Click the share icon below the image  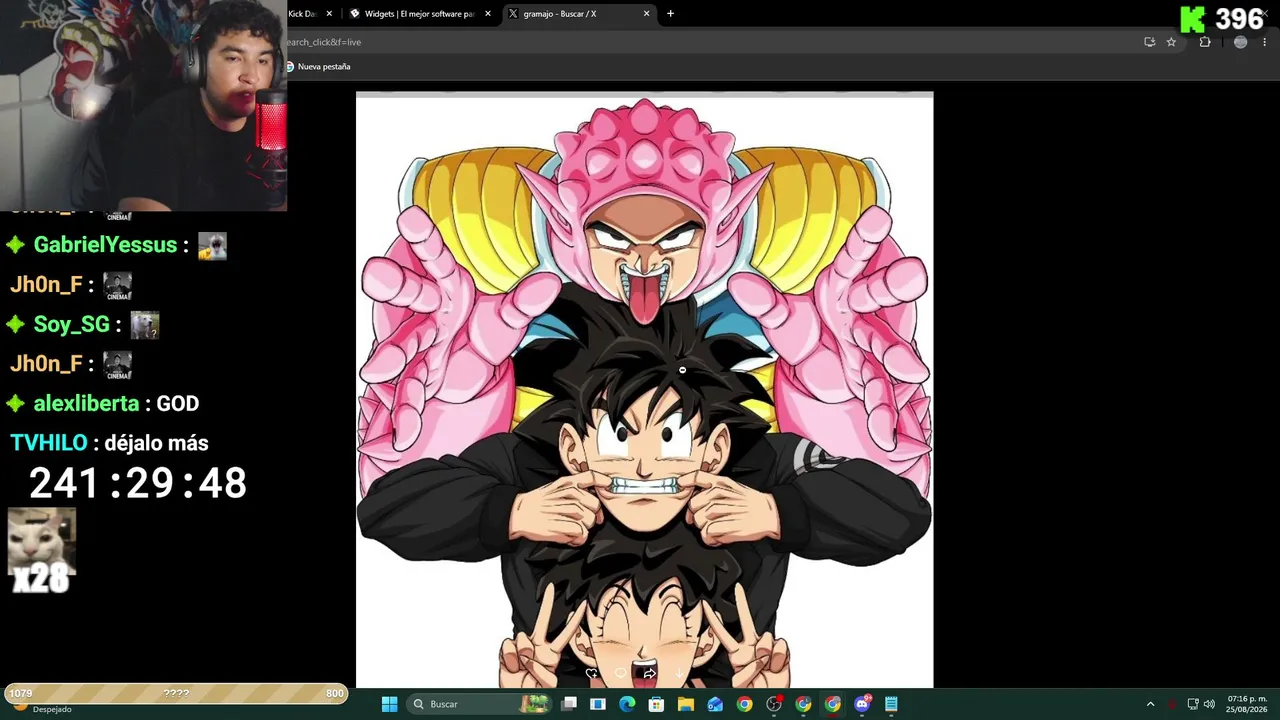pos(649,674)
